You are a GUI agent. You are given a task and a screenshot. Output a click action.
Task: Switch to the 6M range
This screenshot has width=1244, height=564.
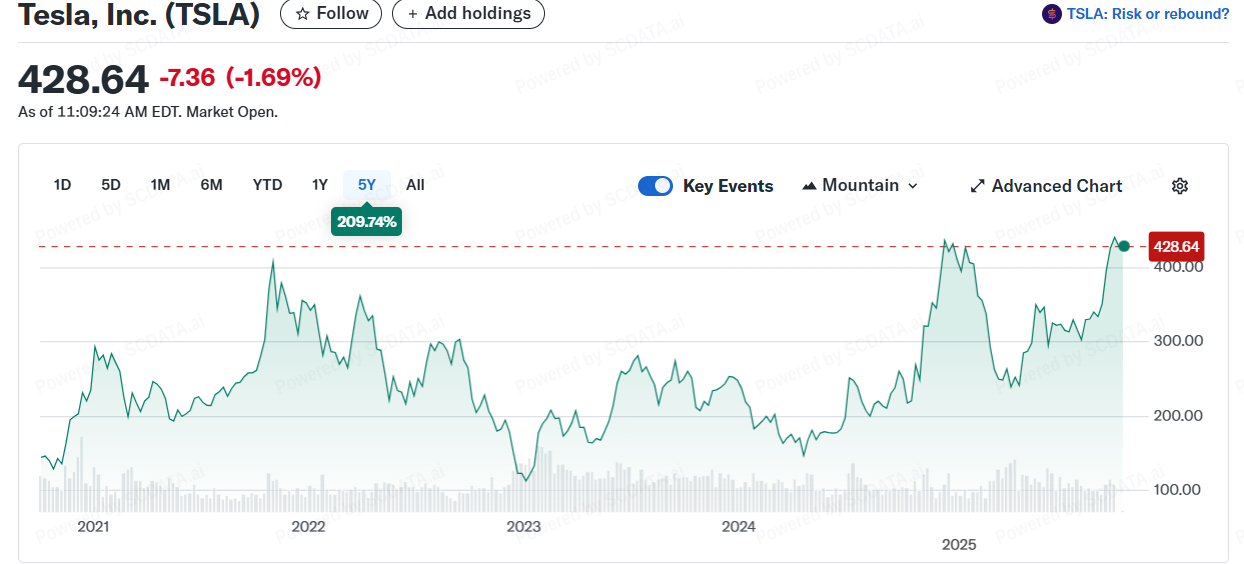[x=211, y=185]
